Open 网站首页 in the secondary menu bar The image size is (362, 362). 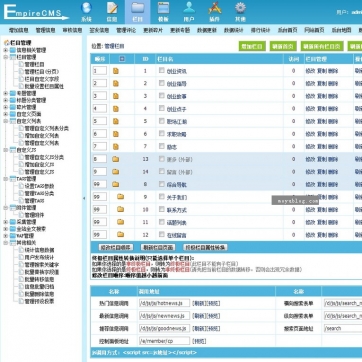314,30
